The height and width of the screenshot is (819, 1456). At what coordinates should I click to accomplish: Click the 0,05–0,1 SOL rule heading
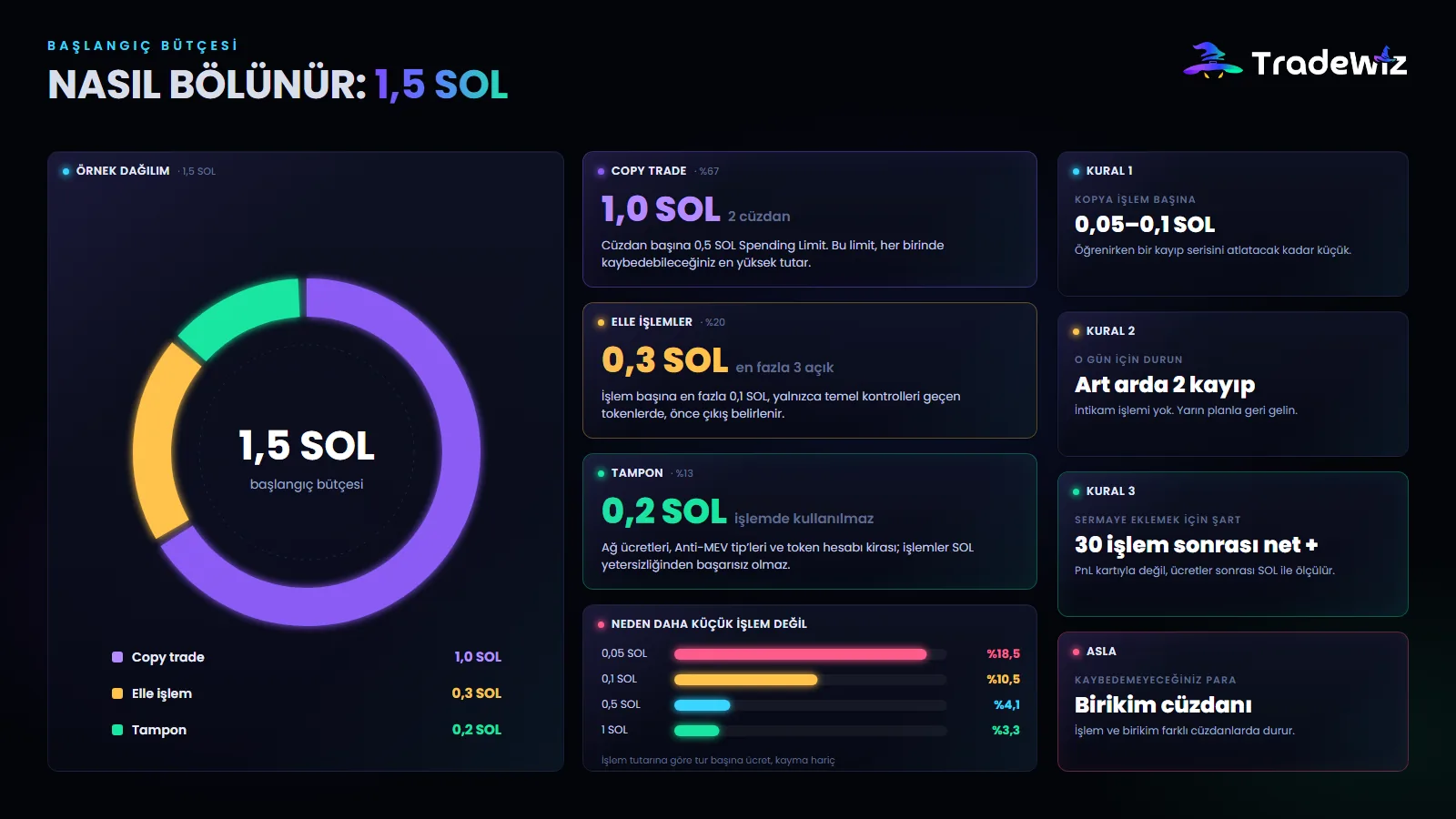[x=1145, y=224]
